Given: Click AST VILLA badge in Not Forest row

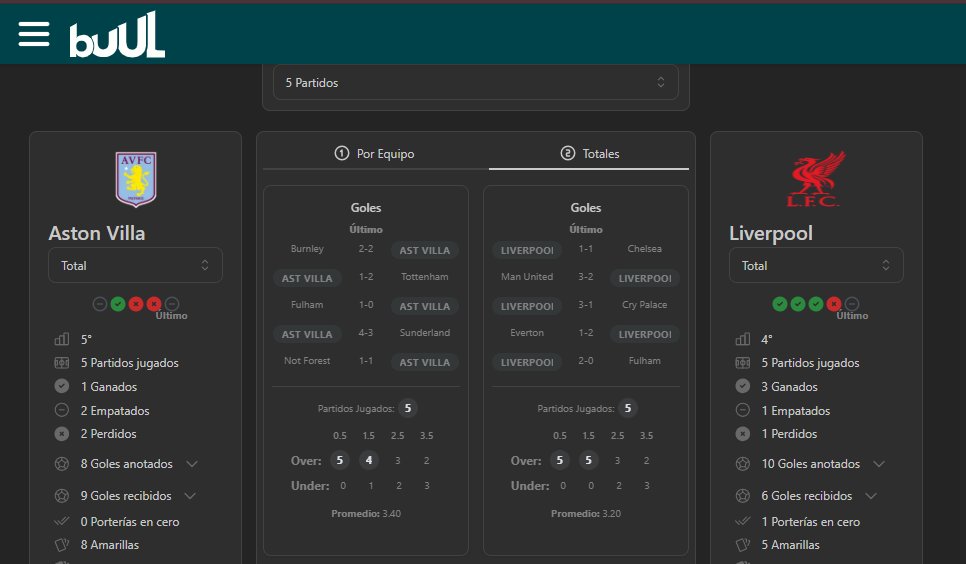Looking at the screenshot, I should pyautogui.click(x=424, y=362).
